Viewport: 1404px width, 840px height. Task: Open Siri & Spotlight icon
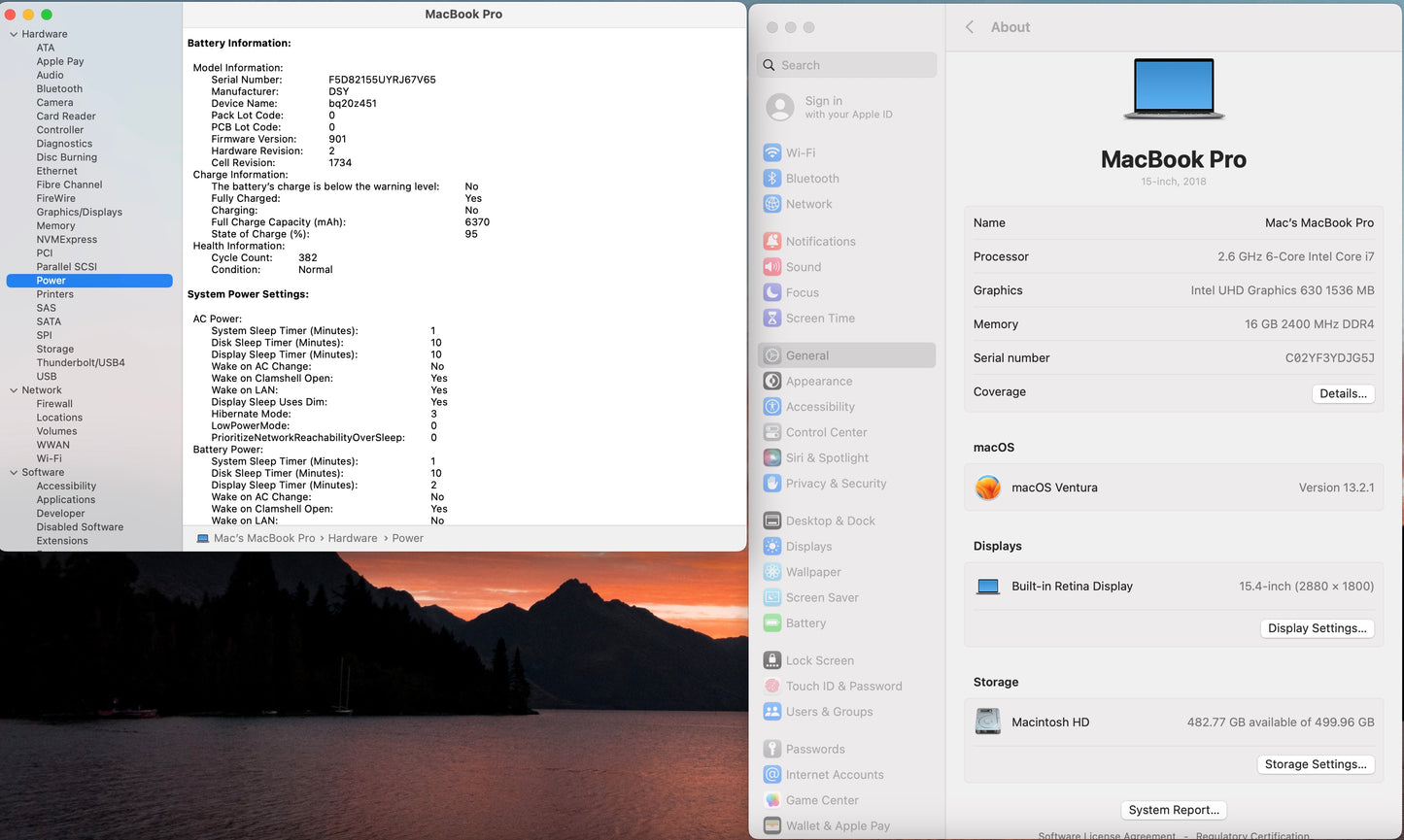click(772, 458)
